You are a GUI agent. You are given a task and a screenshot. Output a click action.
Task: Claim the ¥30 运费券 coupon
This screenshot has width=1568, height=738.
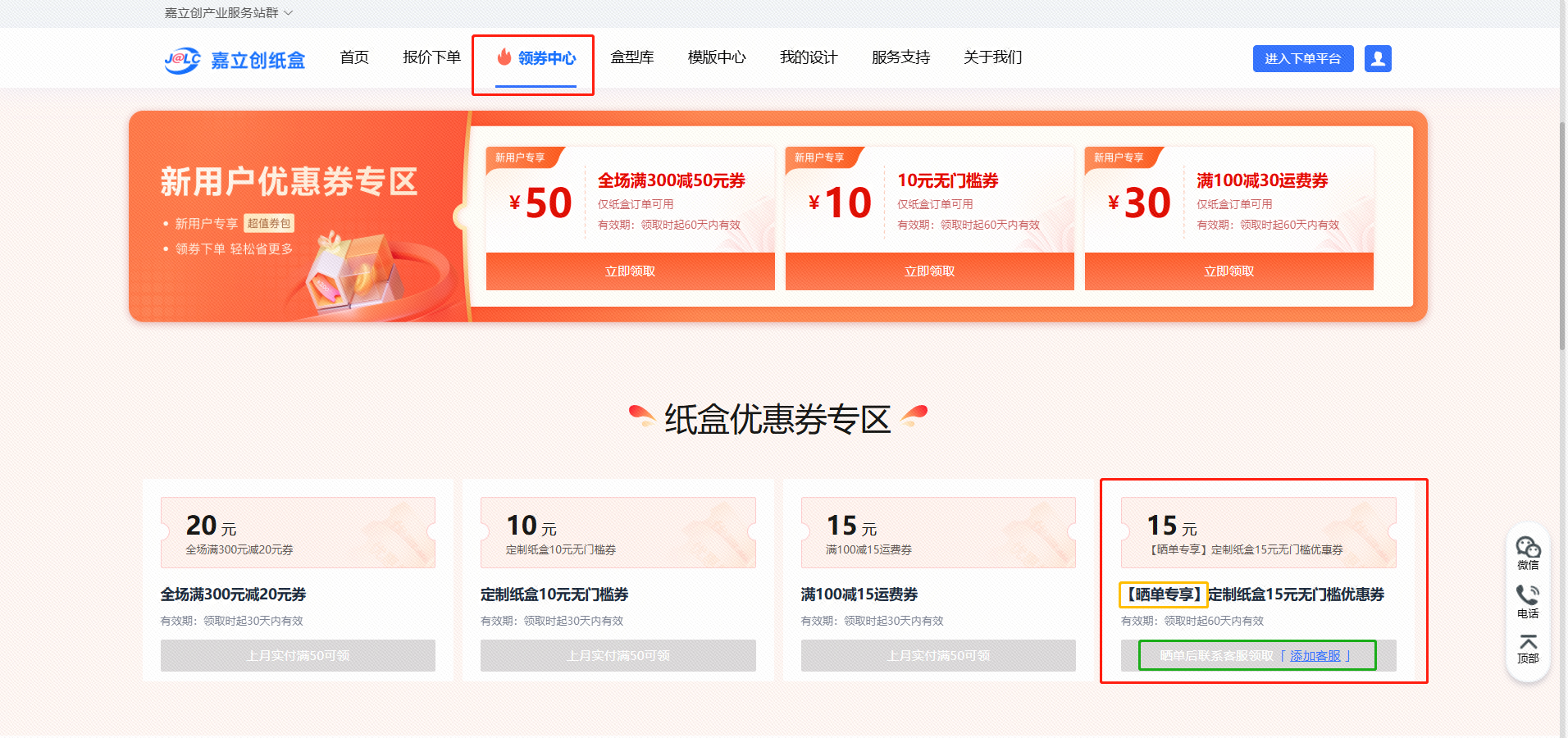(1228, 271)
